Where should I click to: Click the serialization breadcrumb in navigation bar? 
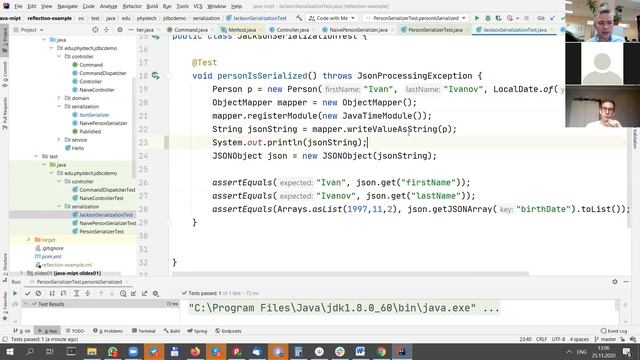(x=206, y=18)
